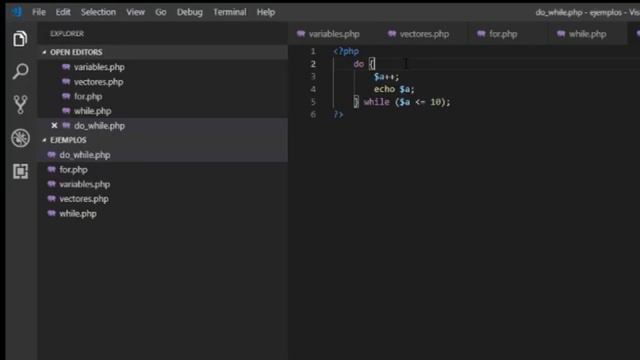Open the Search view in activity bar

coord(20,71)
